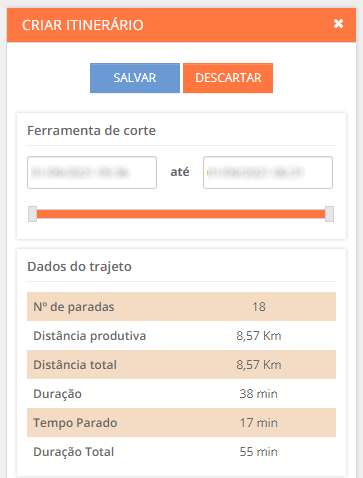The width and height of the screenshot is (363, 478).
Task: Click the left slider handle
Action: tap(32, 214)
